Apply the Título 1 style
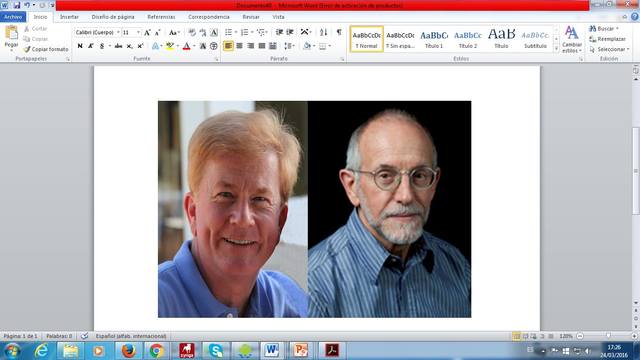Viewport: 640px width, 360px height. (x=434, y=39)
